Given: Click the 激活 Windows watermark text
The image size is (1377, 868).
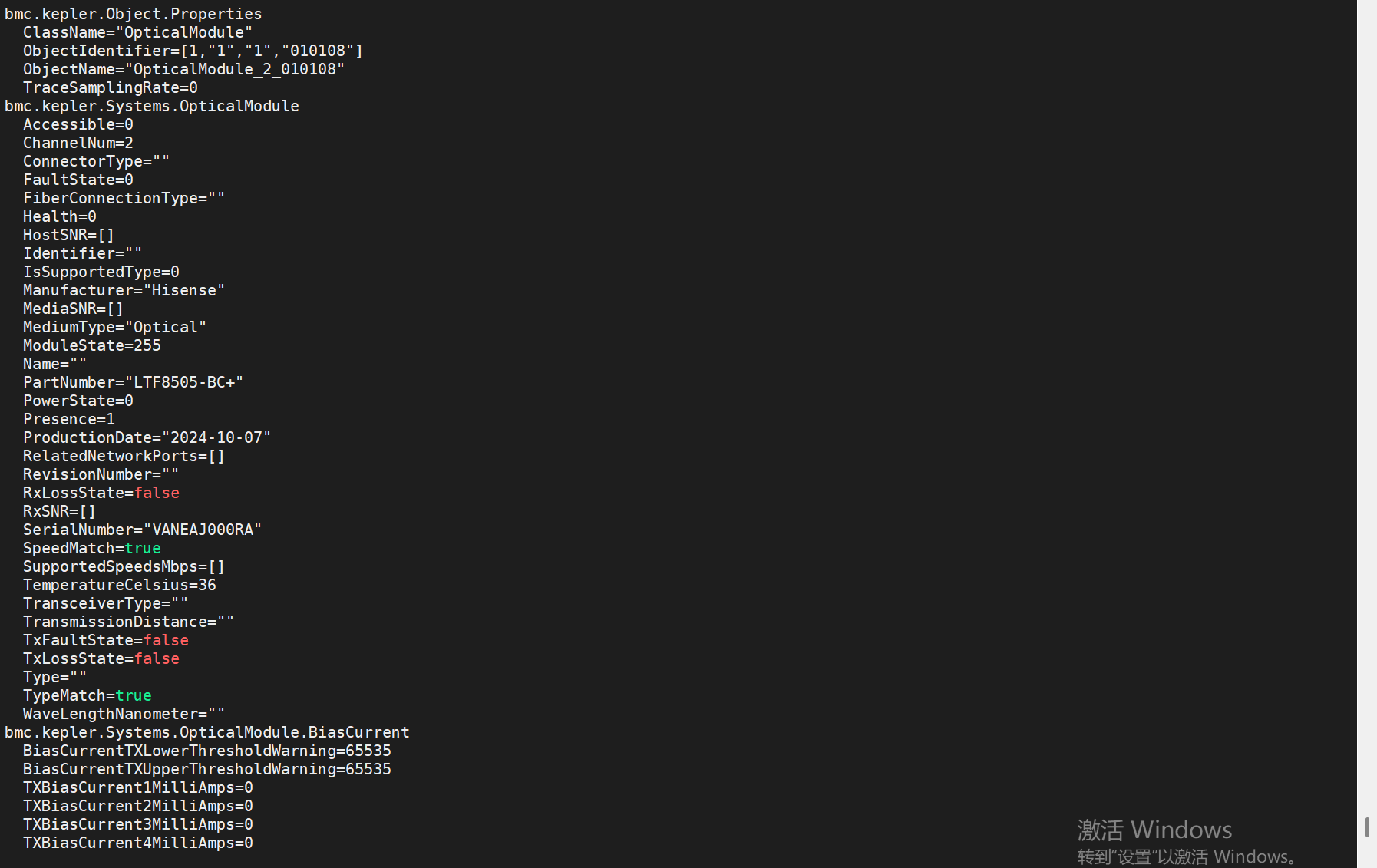Looking at the screenshot, I should (x=1154, y=830).
